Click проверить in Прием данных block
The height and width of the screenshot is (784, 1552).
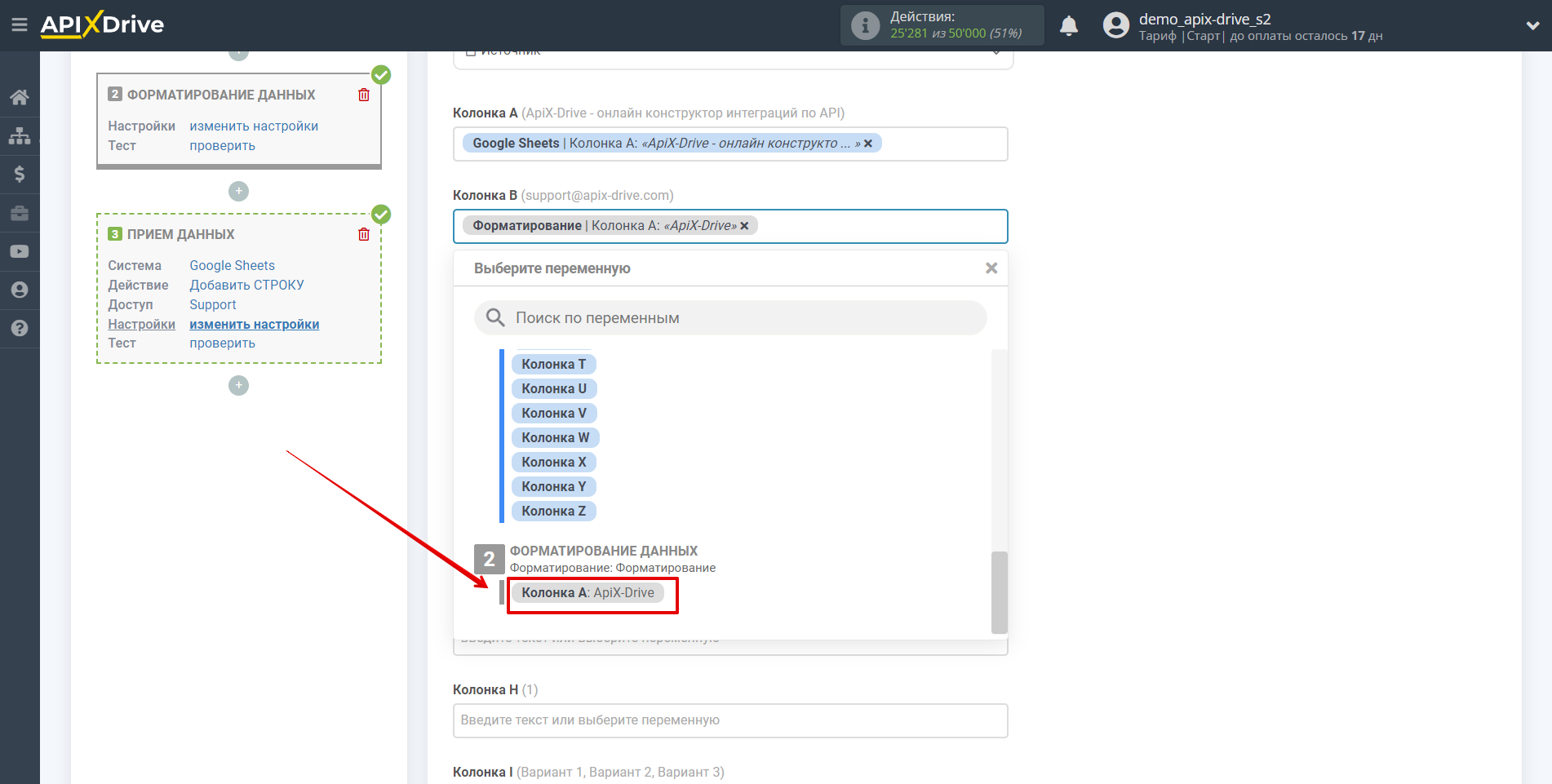click(222, 343)
